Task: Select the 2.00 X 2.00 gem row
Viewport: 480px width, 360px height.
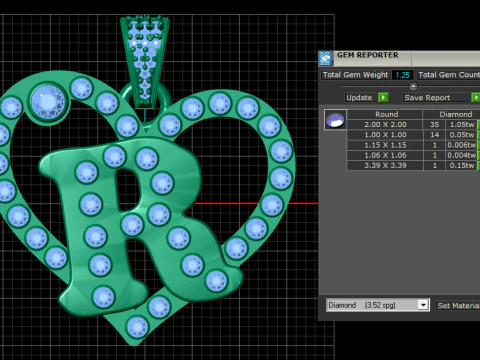Action: (x=412, y=125)
